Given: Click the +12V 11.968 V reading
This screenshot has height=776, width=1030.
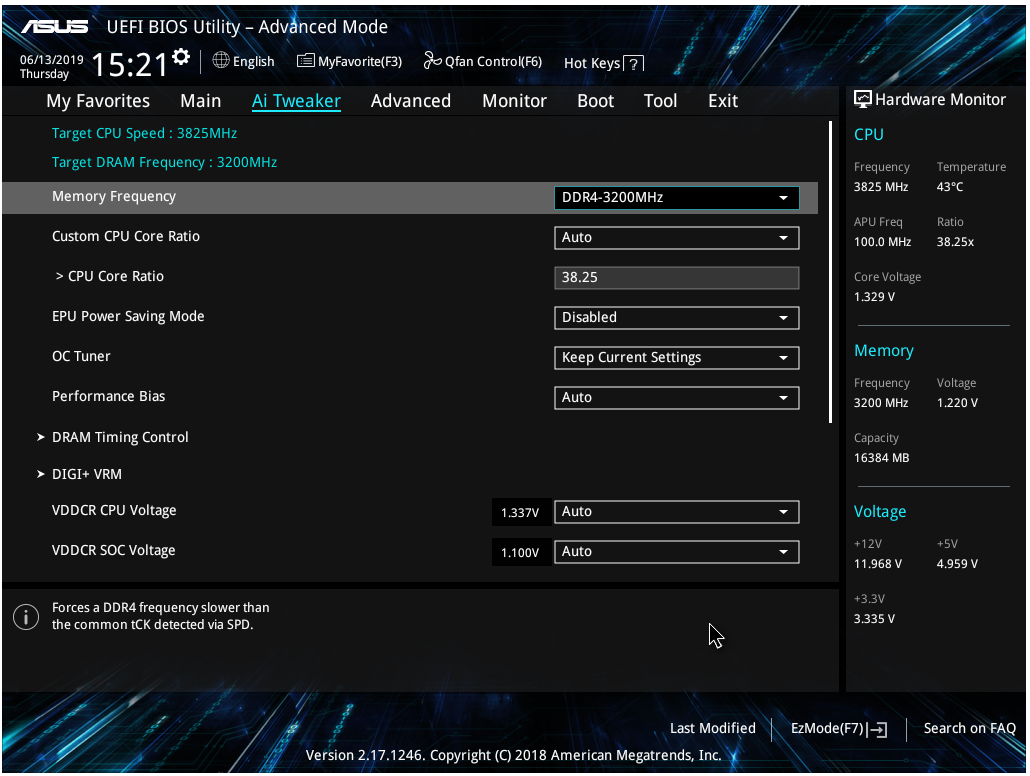Looking at the screenshot, I should 878,564.
